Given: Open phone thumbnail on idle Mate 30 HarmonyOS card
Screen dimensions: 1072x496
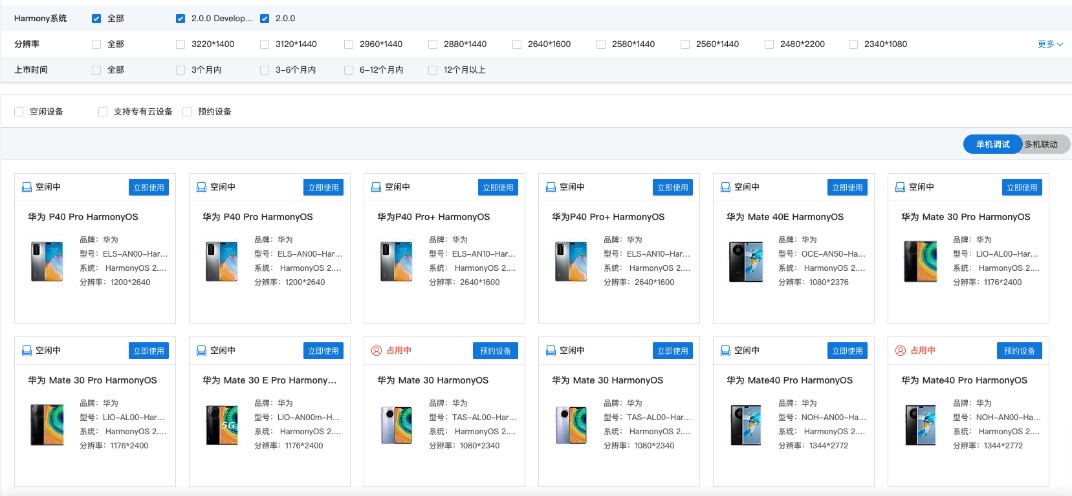Looking at the screenshot, I should click(x=571, y=425).
